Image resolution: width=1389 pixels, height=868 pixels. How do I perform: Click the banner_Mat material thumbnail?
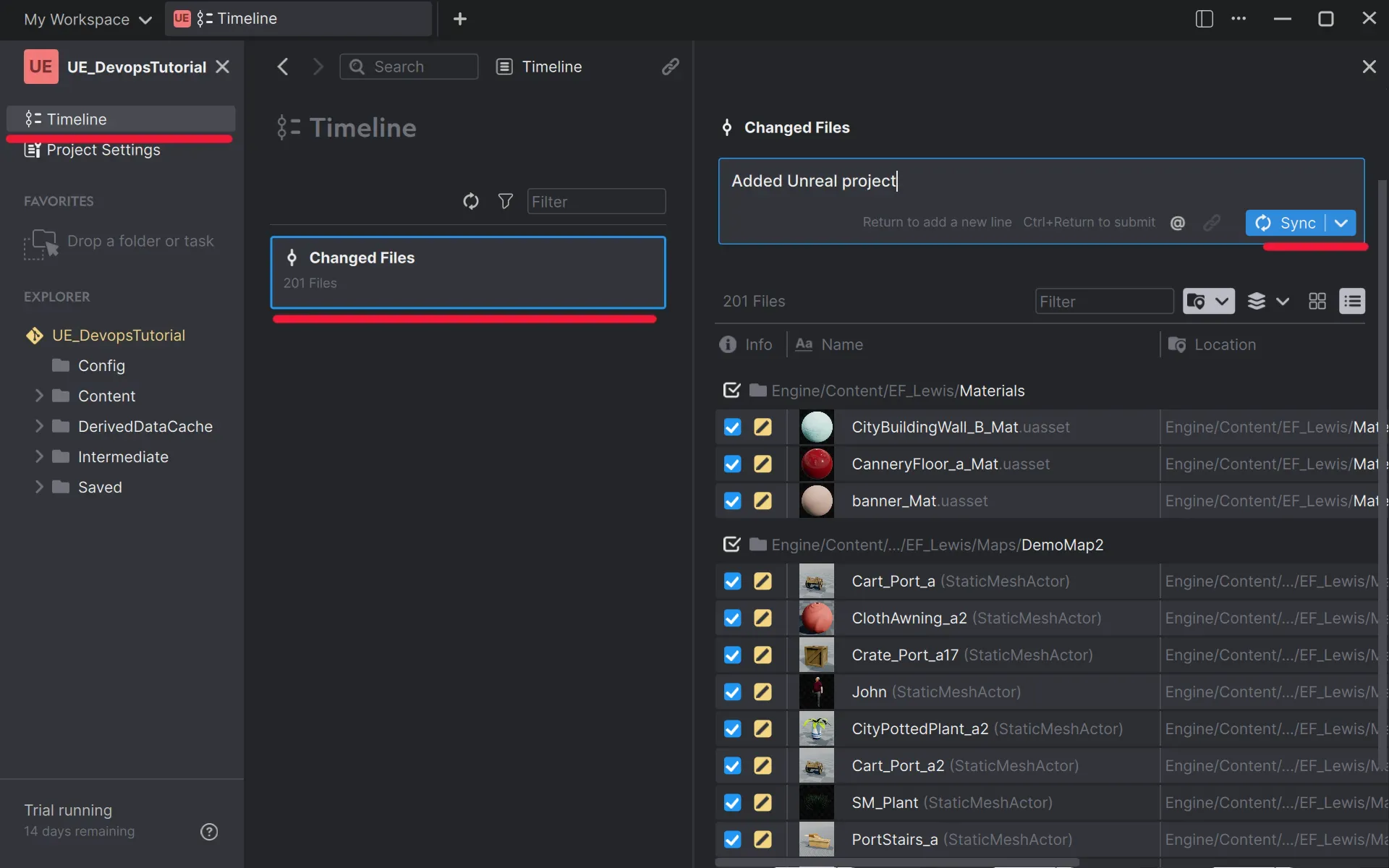tap(816, 501)
